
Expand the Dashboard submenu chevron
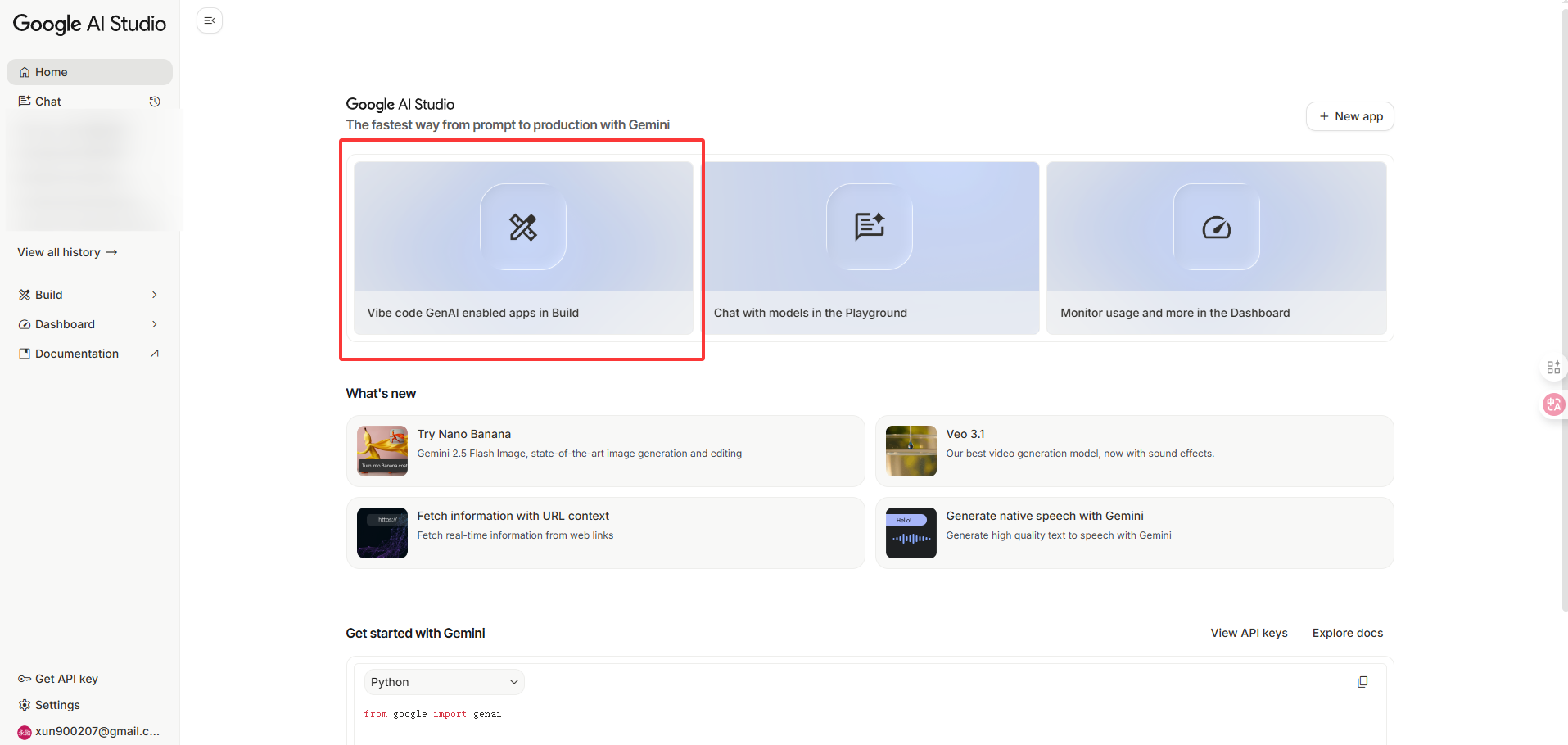tap(155, 324)
